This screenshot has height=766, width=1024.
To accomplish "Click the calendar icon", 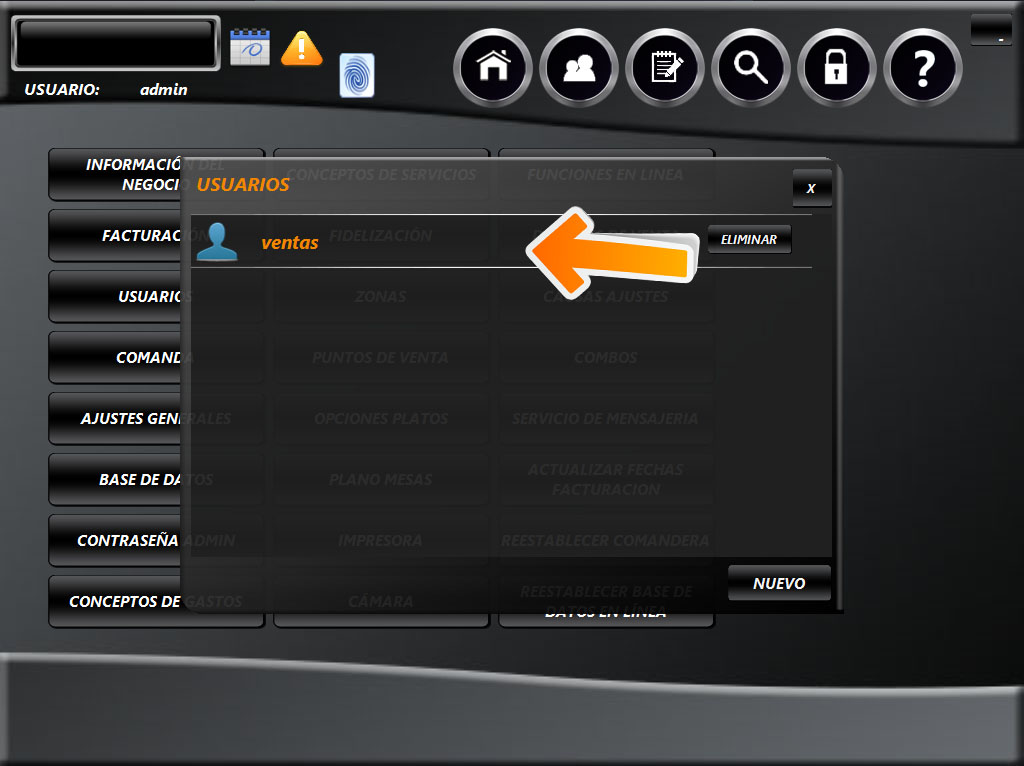I will point(250,47).
